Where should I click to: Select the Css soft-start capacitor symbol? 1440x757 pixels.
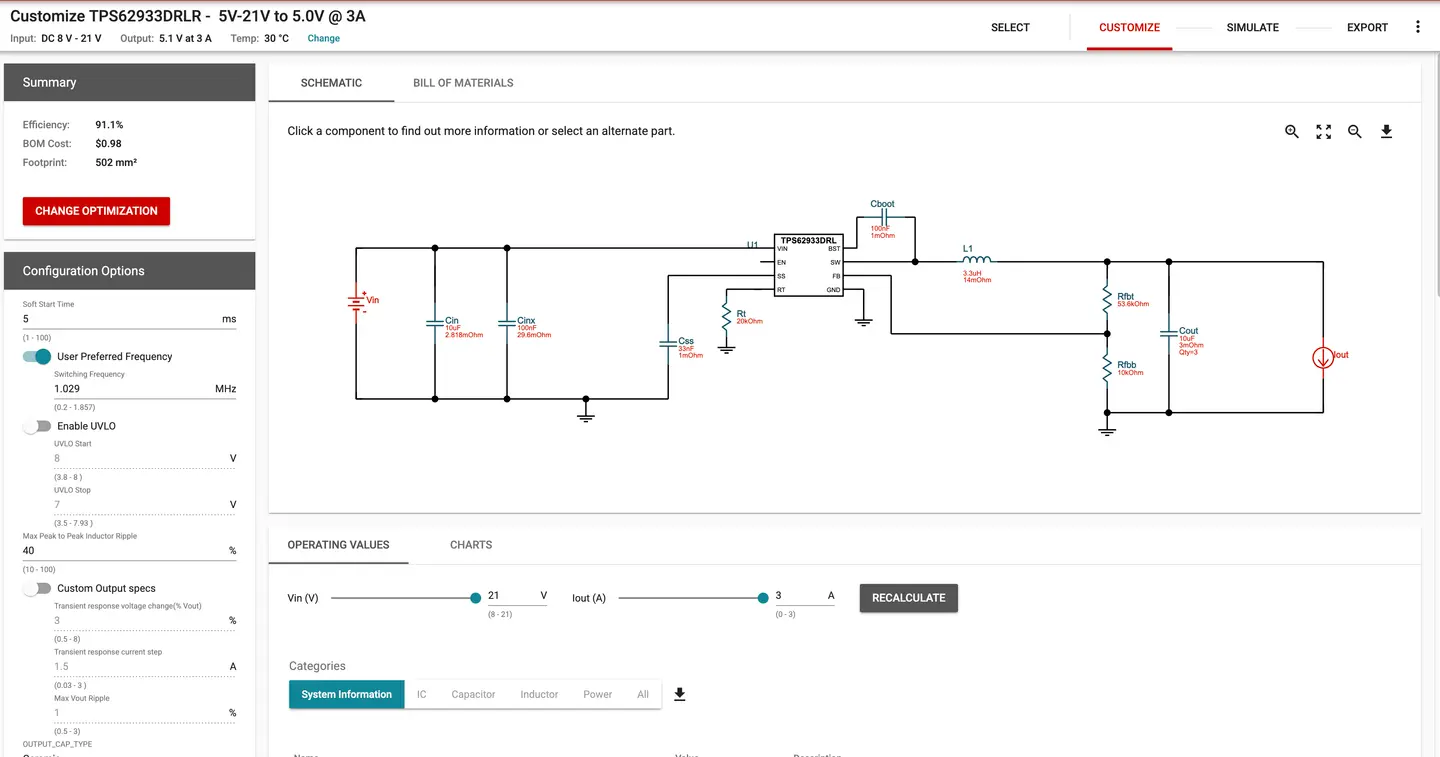click(668, 344)
